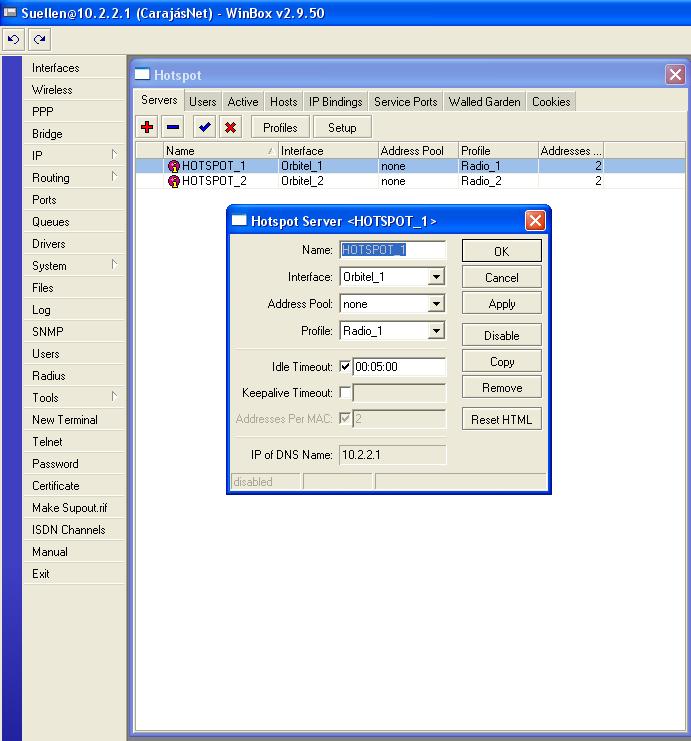Open the Profiles button in the toolbar

point(280,127)
